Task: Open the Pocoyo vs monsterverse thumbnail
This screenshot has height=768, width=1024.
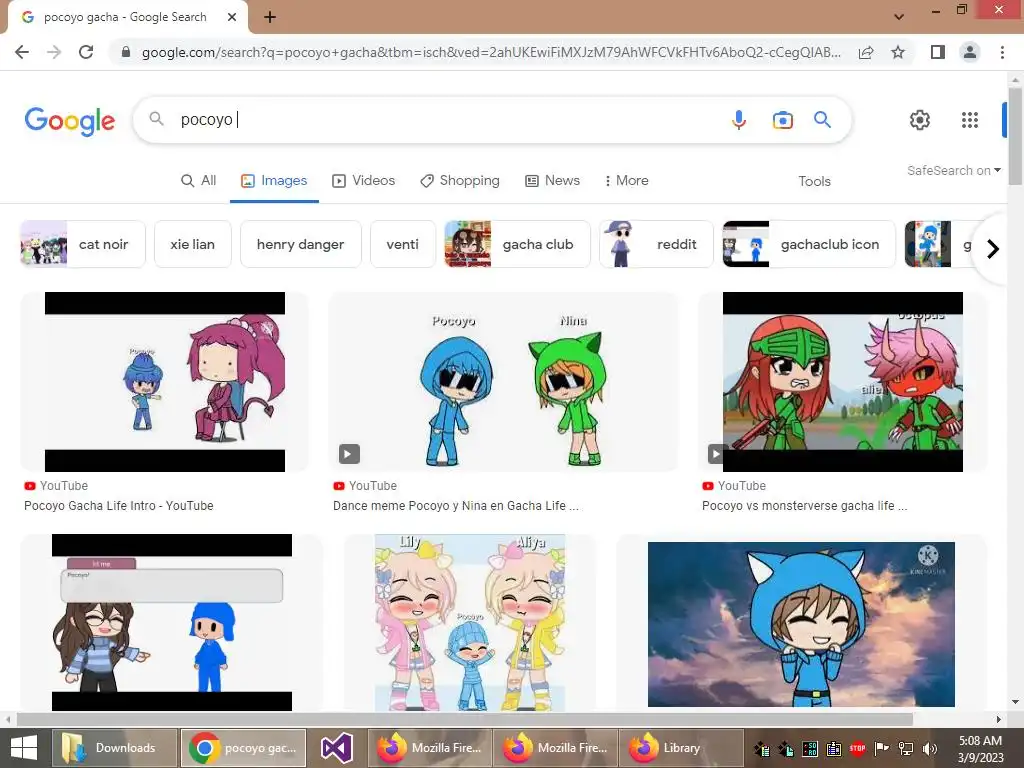Action: [842, 382]
